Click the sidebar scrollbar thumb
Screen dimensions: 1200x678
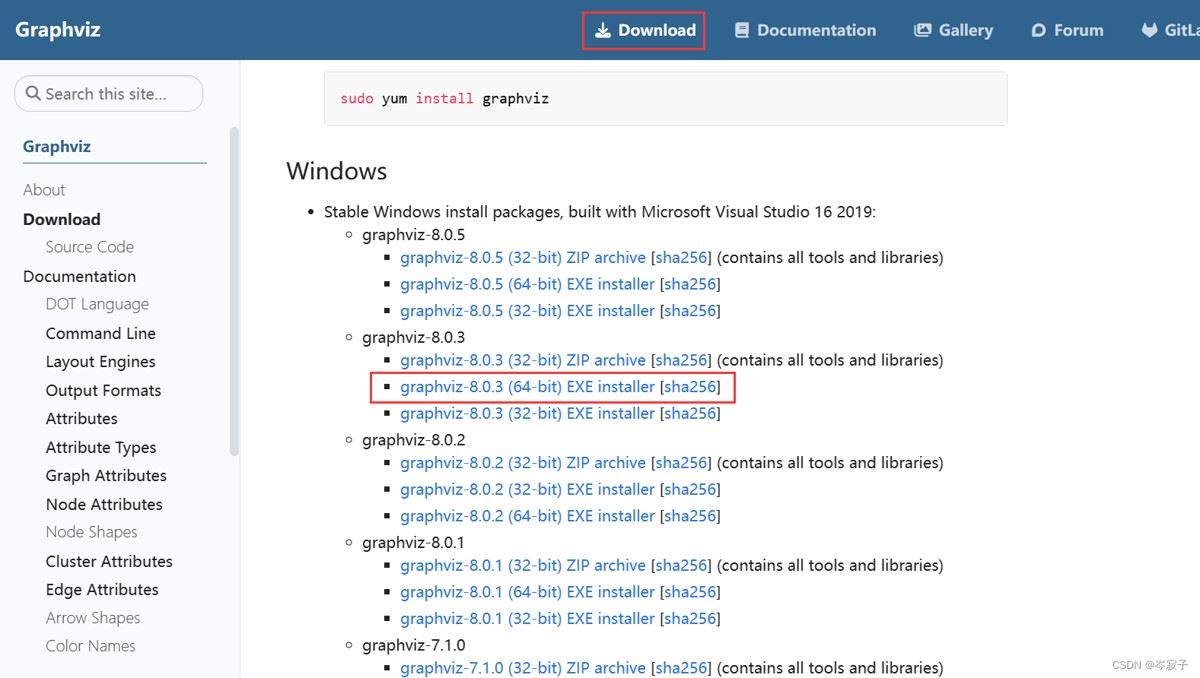234,290
